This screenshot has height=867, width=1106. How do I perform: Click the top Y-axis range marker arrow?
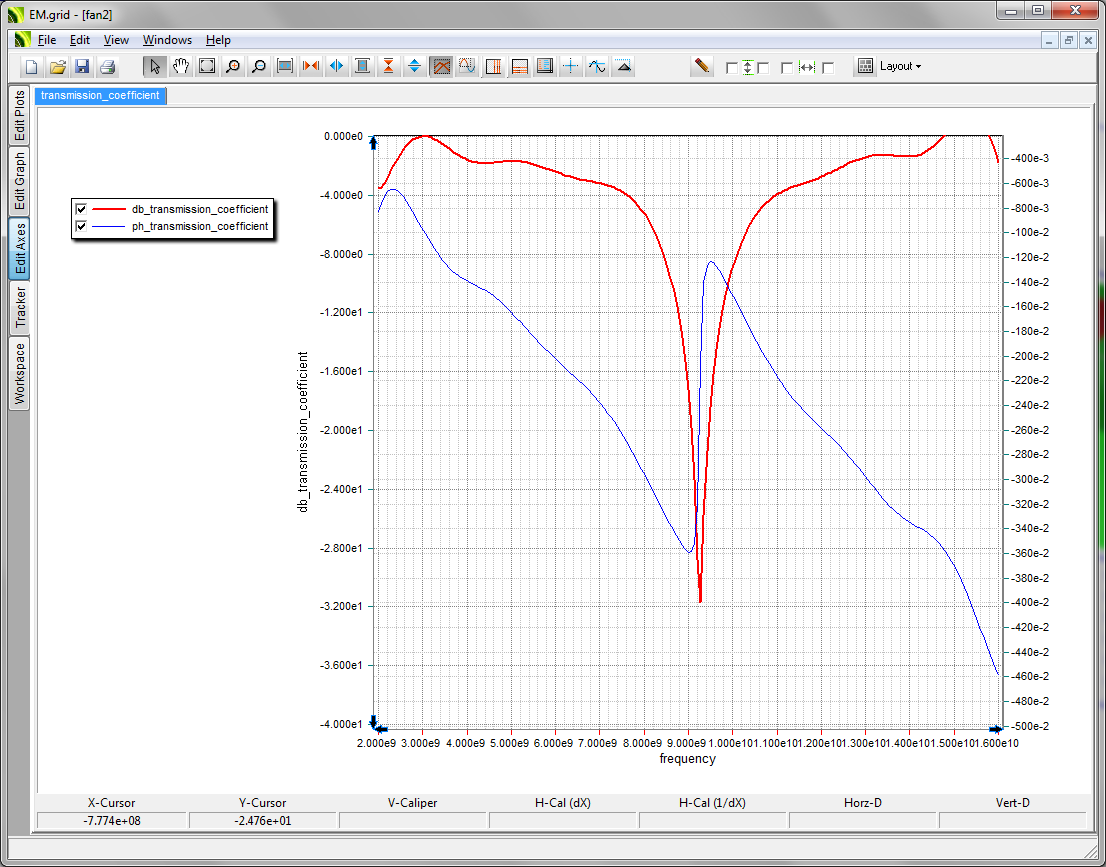[x=373, y=144]
